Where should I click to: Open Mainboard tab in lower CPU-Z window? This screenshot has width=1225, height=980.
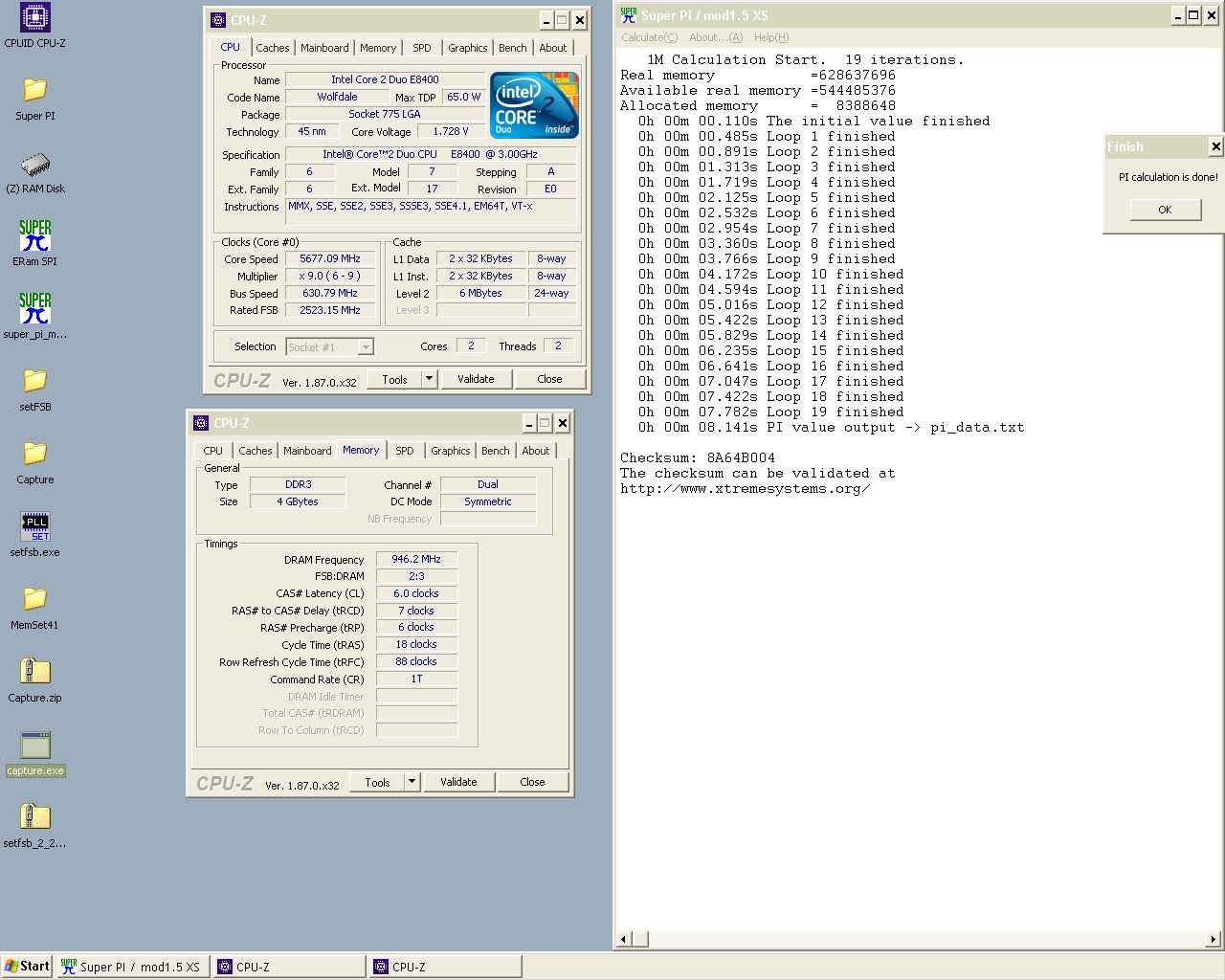[307, 451]
